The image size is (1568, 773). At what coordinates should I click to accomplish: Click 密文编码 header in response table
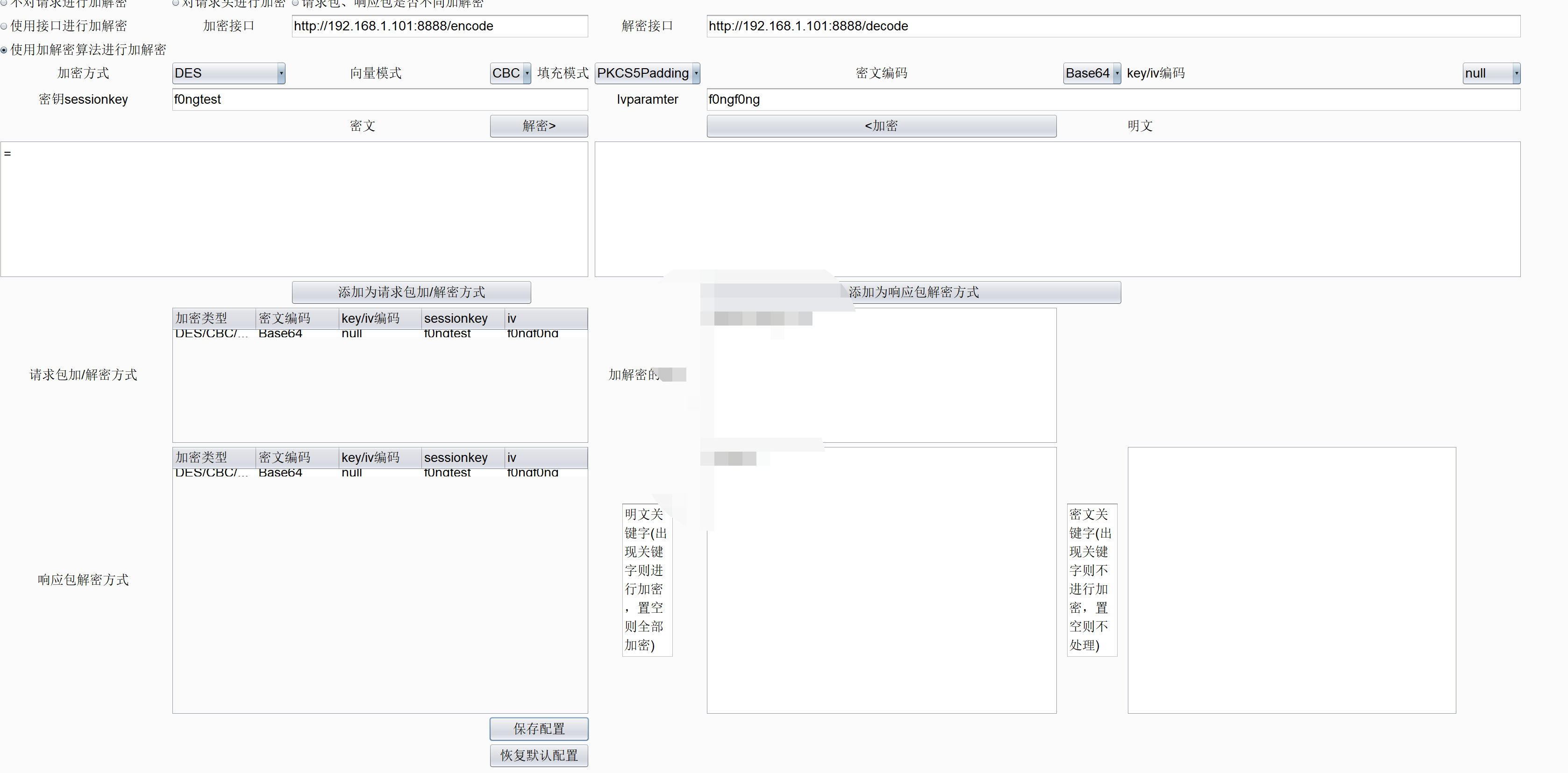coord(297,458)
